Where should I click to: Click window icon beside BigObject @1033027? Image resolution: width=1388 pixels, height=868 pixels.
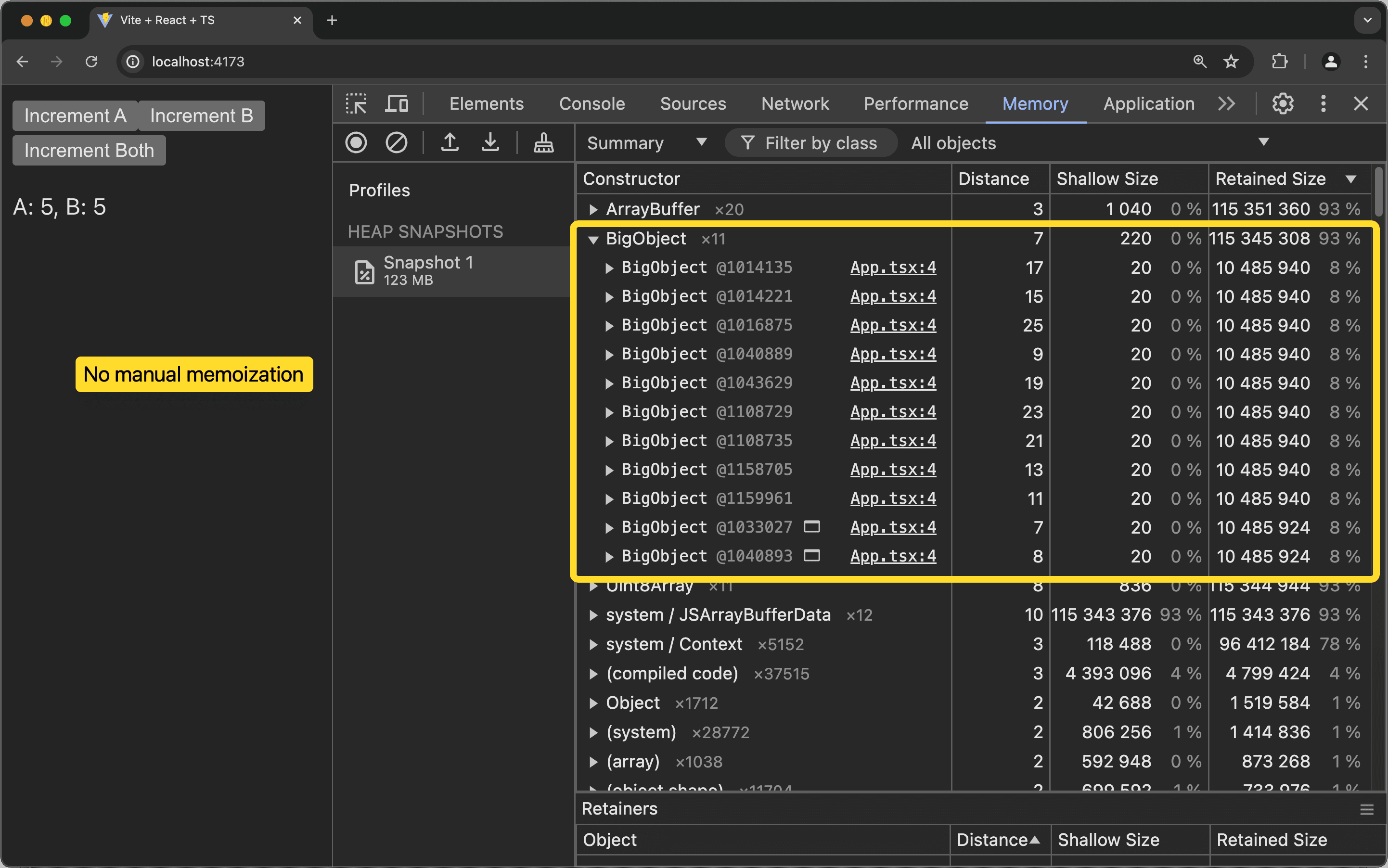(811, 526)
